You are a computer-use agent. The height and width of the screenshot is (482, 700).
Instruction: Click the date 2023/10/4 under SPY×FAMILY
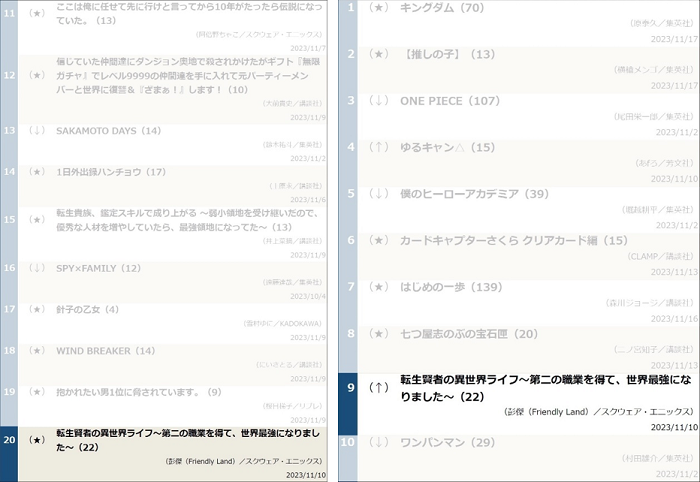[x=308, y=296]
